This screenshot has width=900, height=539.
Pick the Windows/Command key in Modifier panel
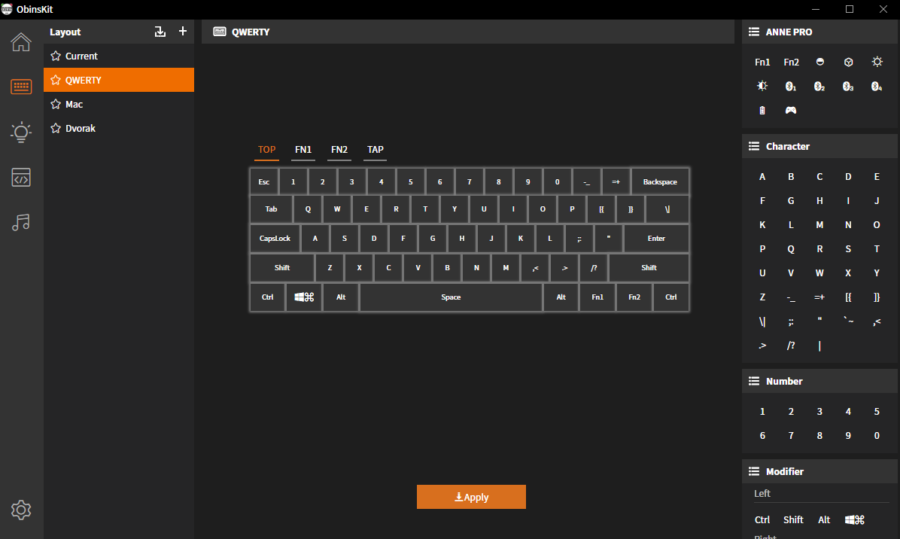click(855, 519)
